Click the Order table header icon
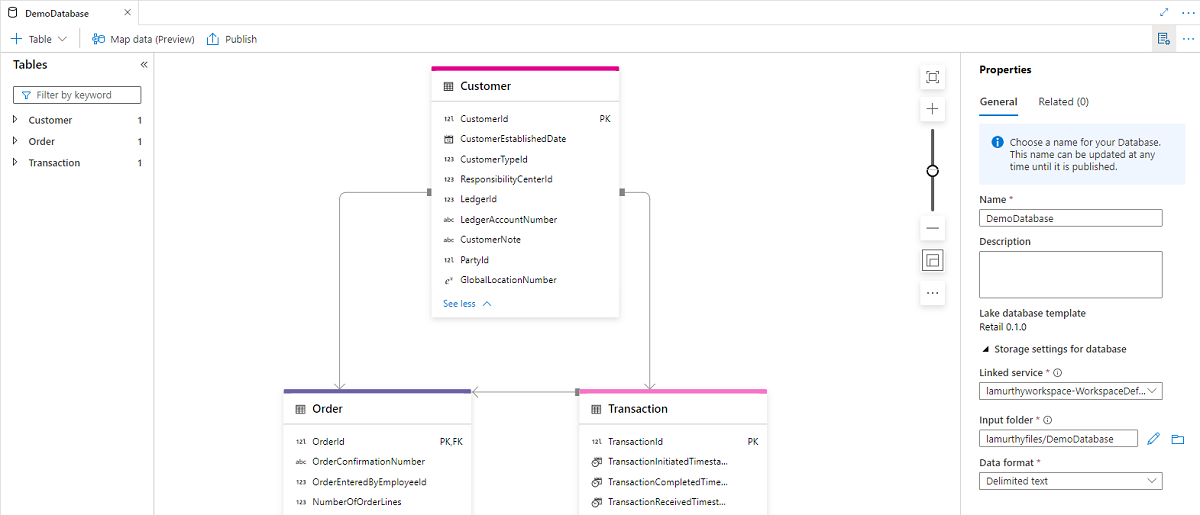 (301, 409)
